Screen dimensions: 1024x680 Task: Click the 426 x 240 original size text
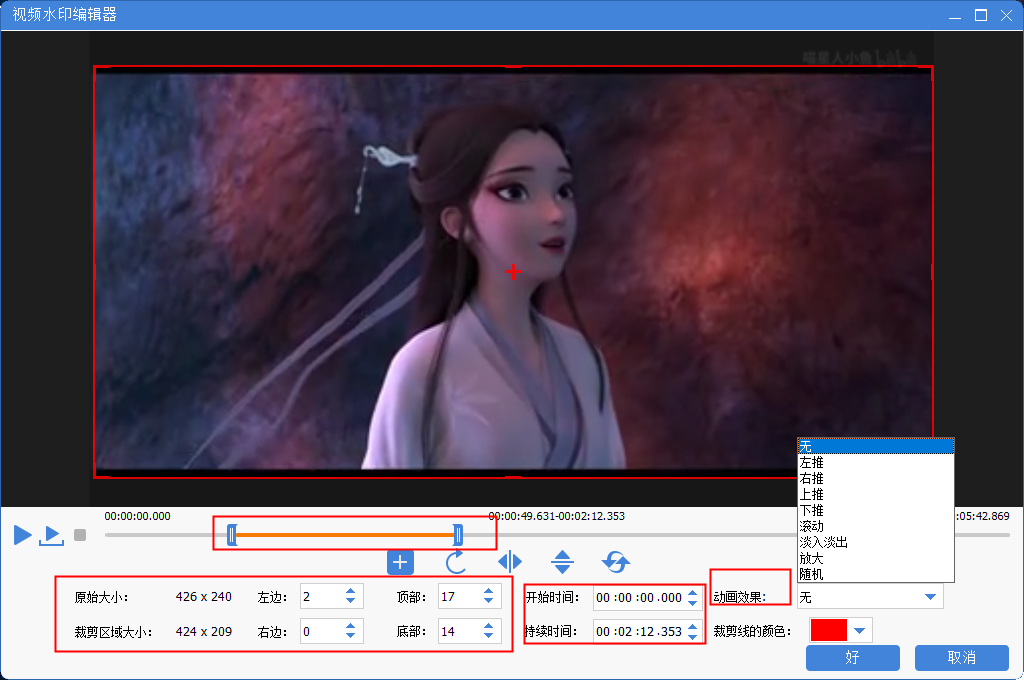pos(204,596)
